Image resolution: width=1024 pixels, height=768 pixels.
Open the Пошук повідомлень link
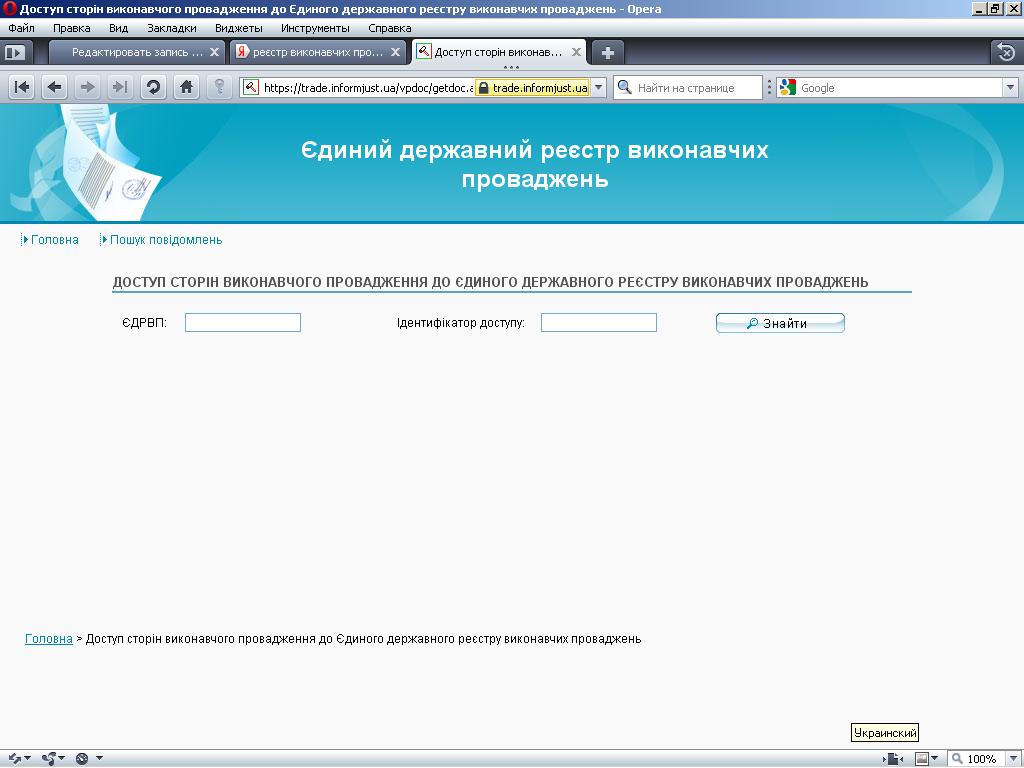(x=166, y=240)
